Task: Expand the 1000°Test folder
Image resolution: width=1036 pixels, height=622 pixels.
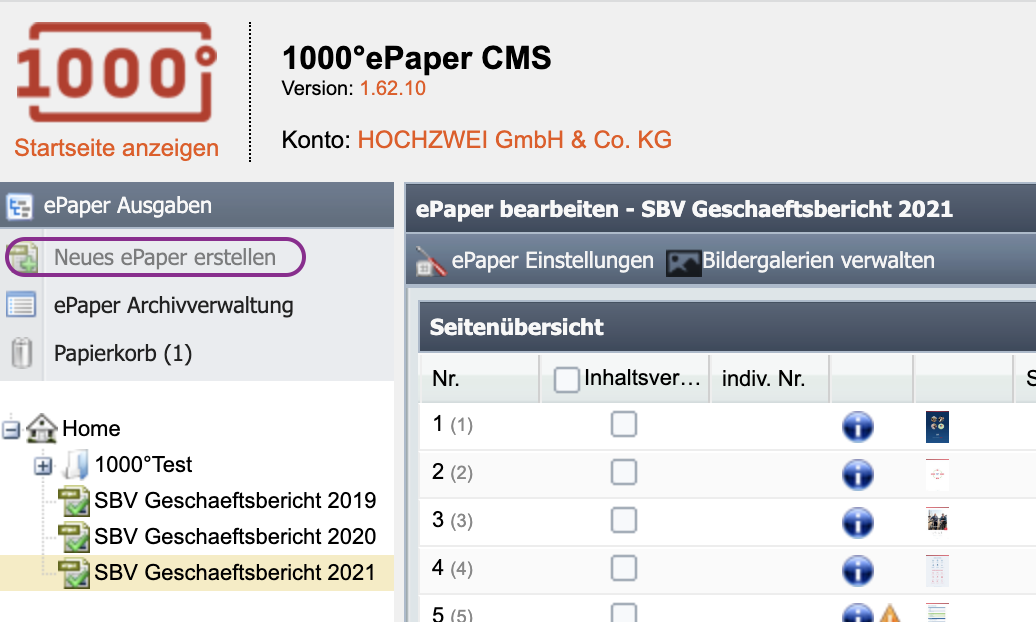Action: click(44, 465)
